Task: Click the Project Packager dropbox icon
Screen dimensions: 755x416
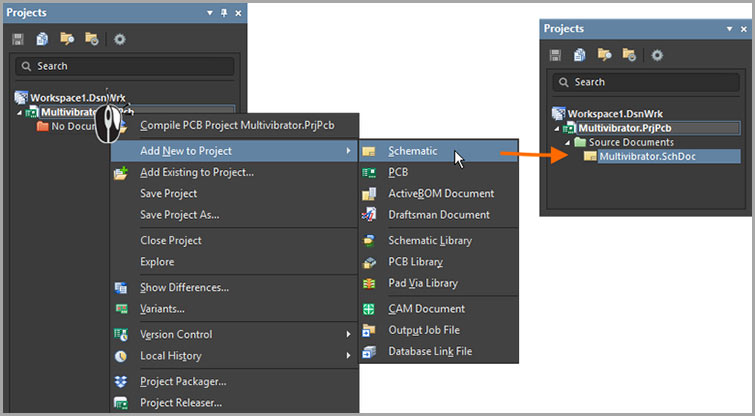Action: tap(121, 382)
